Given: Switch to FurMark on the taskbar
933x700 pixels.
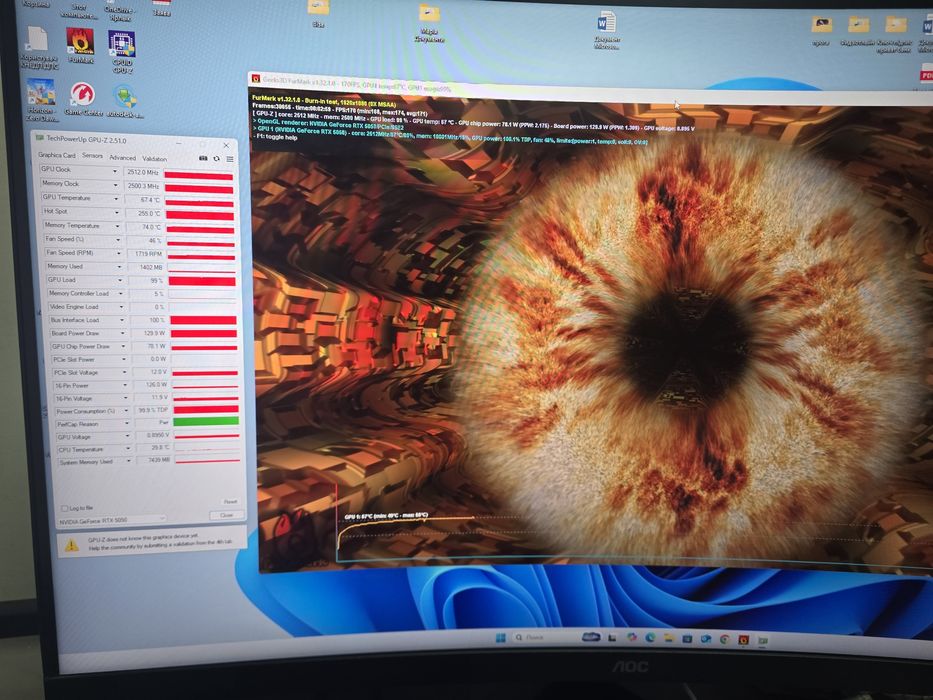Looking at the screenshot, I should (x=743, y=640).
